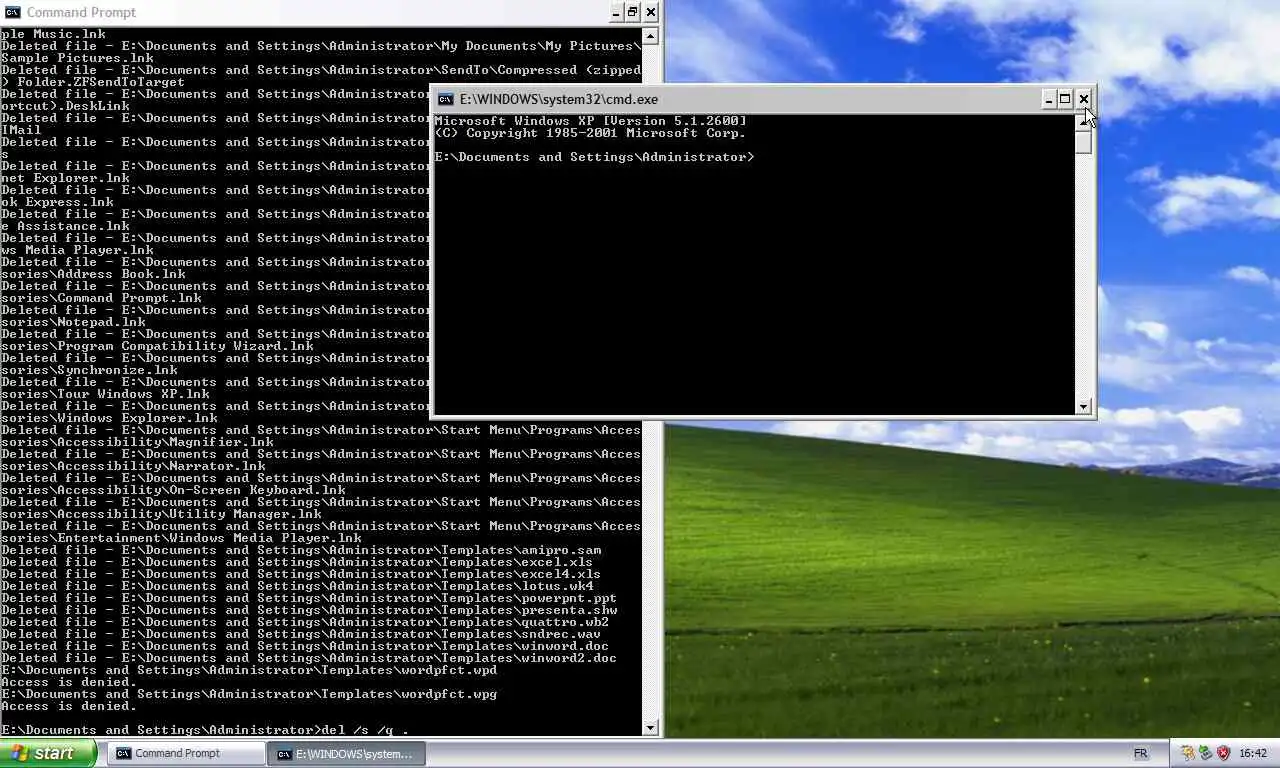Click the 'Templates\sndrec.wav' deleted file line
Image resolution: width=1280 pixels, height=768 pixels.
point(300,634)
